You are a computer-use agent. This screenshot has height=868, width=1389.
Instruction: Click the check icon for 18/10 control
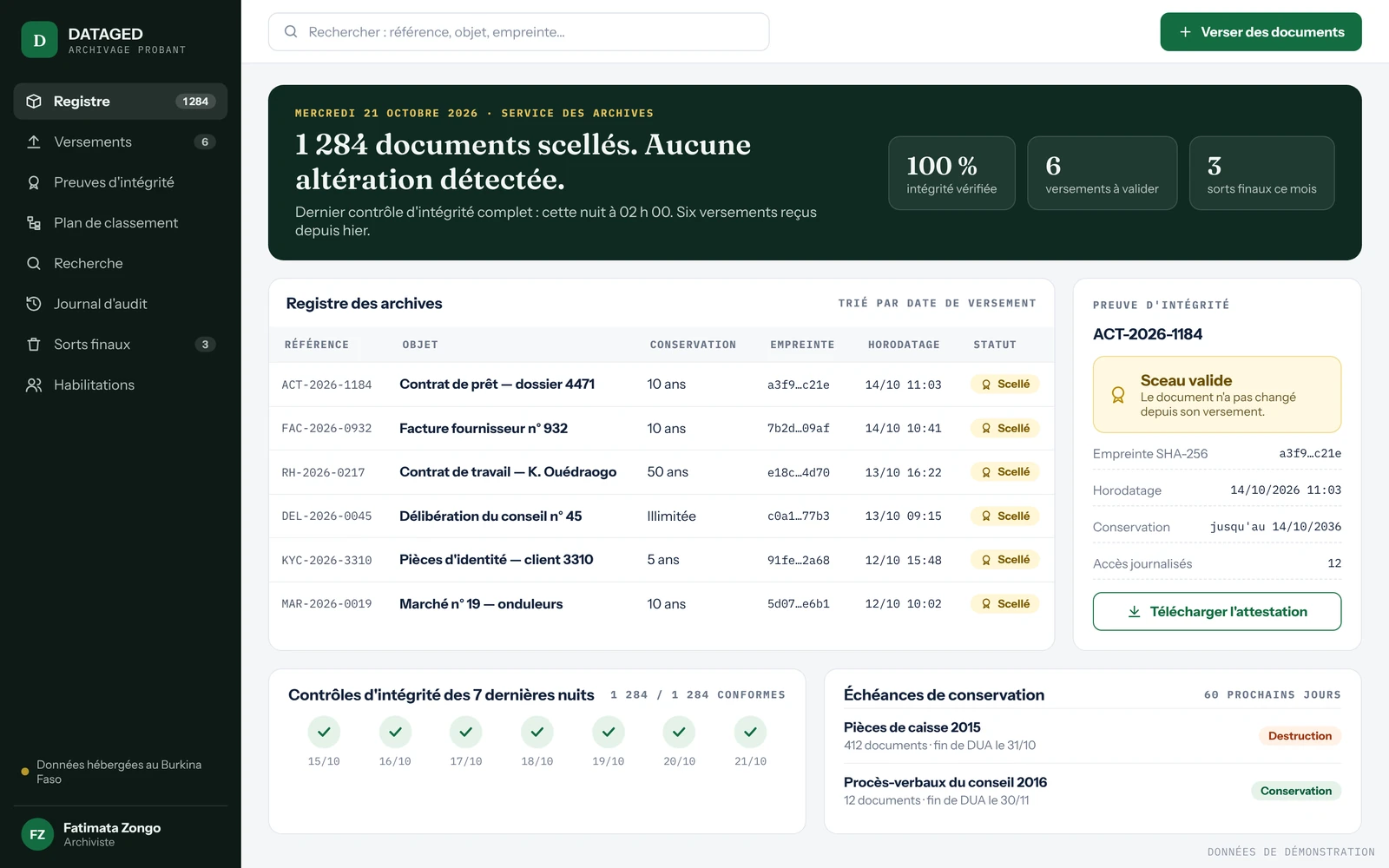point(537,732)
